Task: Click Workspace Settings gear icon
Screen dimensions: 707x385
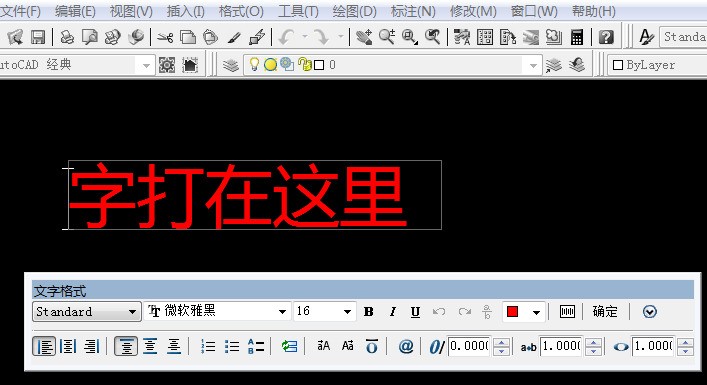Action: (167, 65)
